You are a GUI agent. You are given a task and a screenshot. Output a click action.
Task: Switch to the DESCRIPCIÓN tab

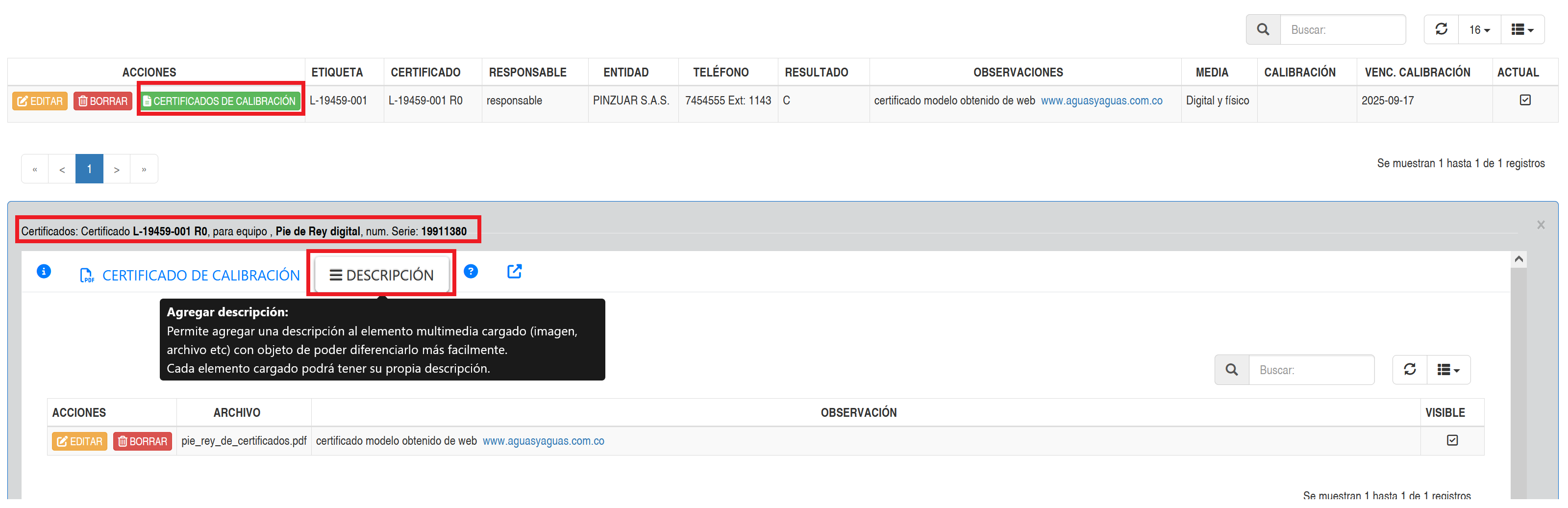pos(382,275)
